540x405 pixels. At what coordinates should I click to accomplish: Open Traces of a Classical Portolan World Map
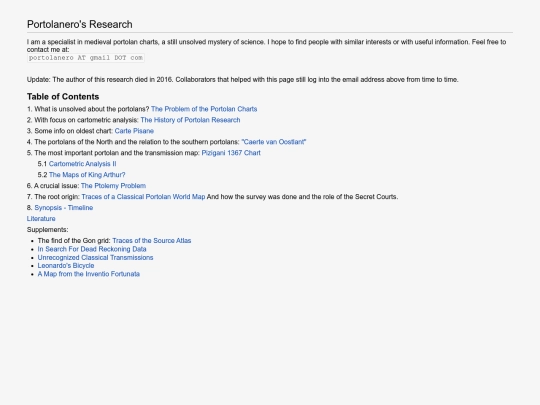pos(143,197)
